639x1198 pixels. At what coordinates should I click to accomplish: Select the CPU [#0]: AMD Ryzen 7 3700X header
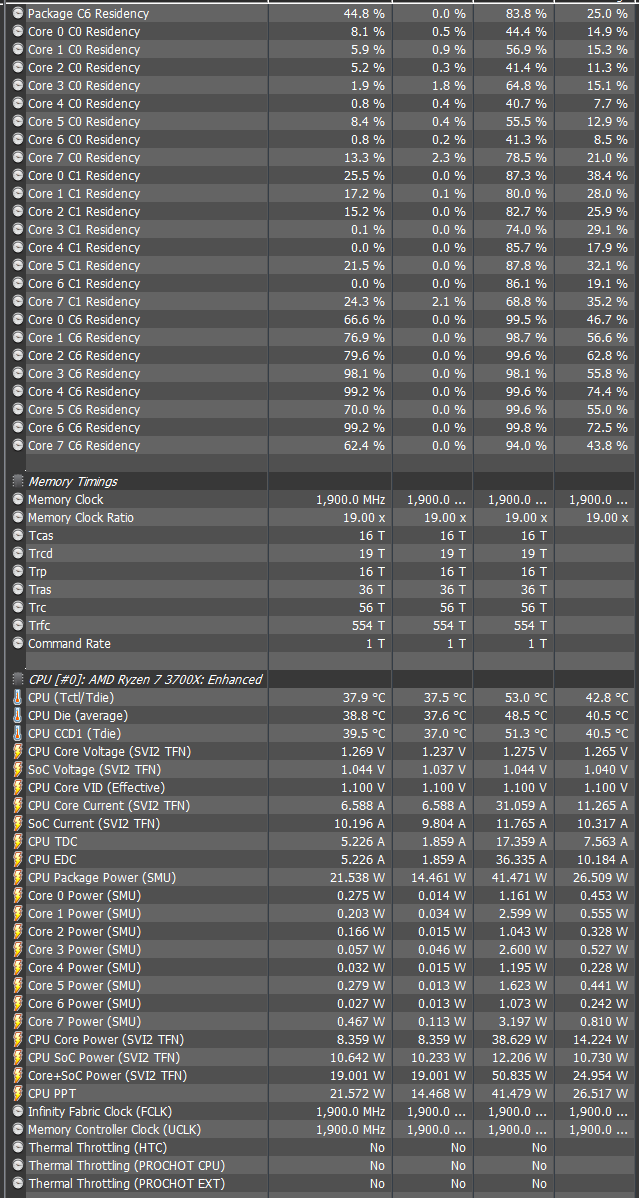(145, 679)
